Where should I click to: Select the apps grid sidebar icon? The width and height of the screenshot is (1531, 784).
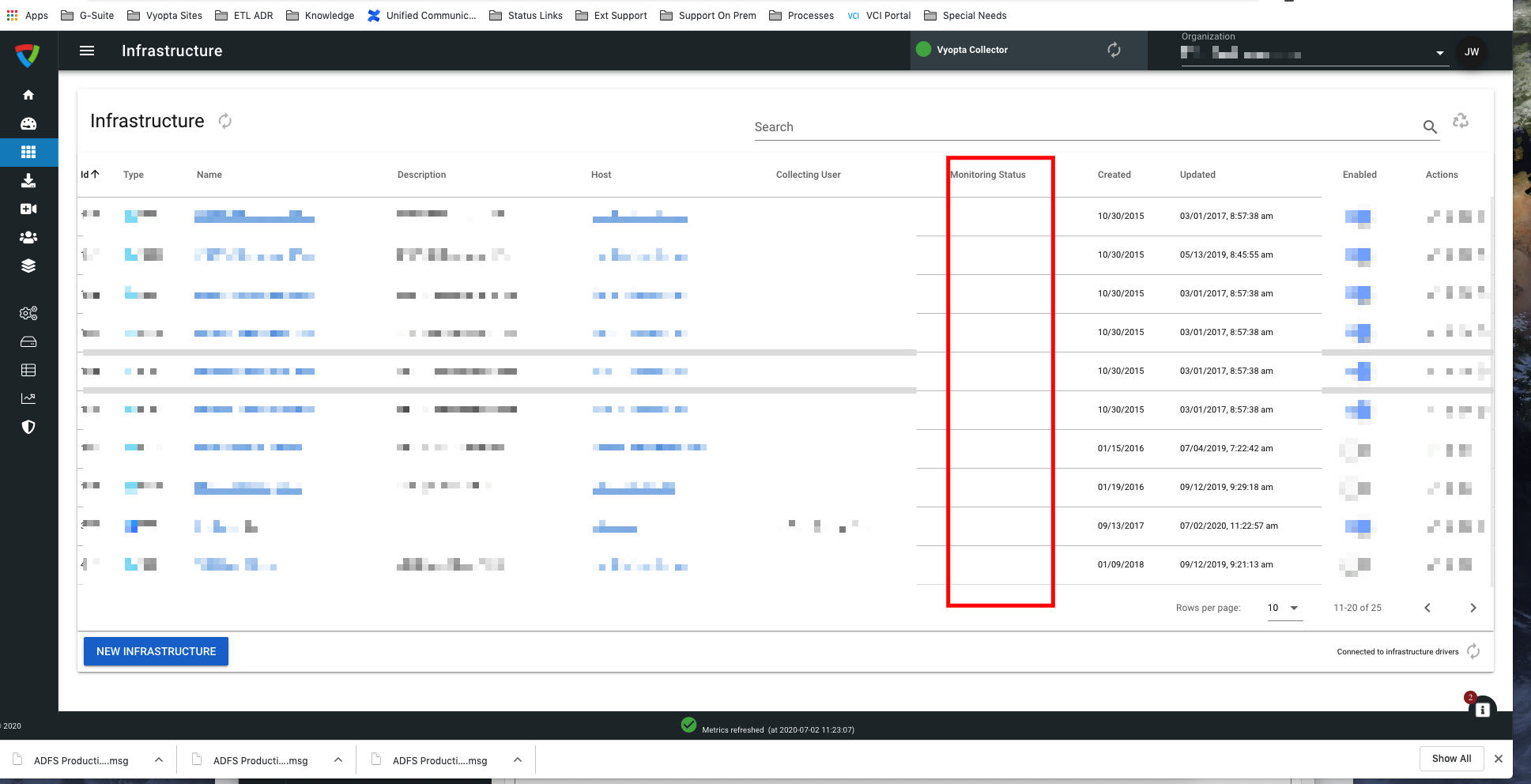(x=28, y=152)
